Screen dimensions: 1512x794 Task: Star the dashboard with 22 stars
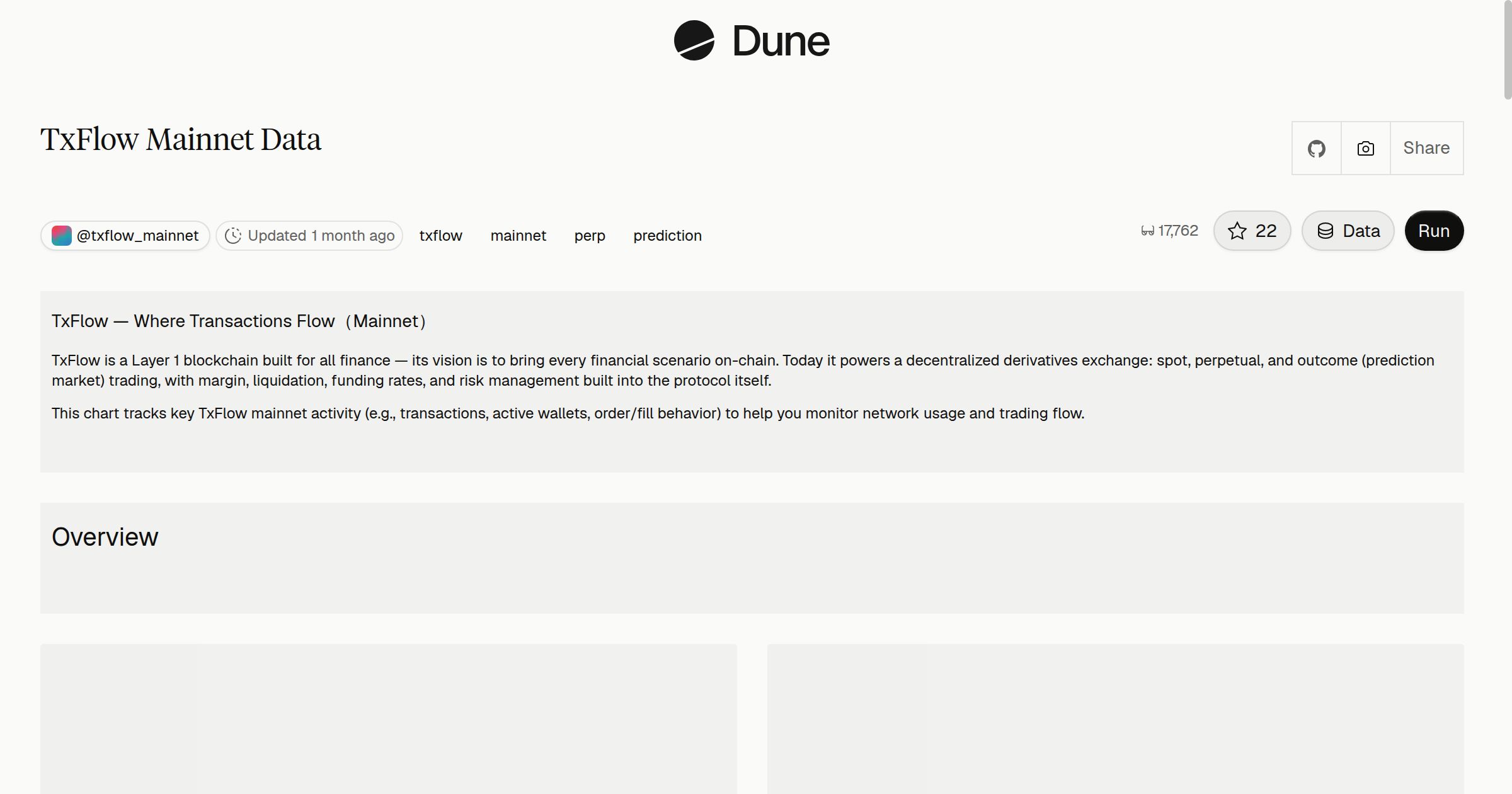click(1252, 231)
